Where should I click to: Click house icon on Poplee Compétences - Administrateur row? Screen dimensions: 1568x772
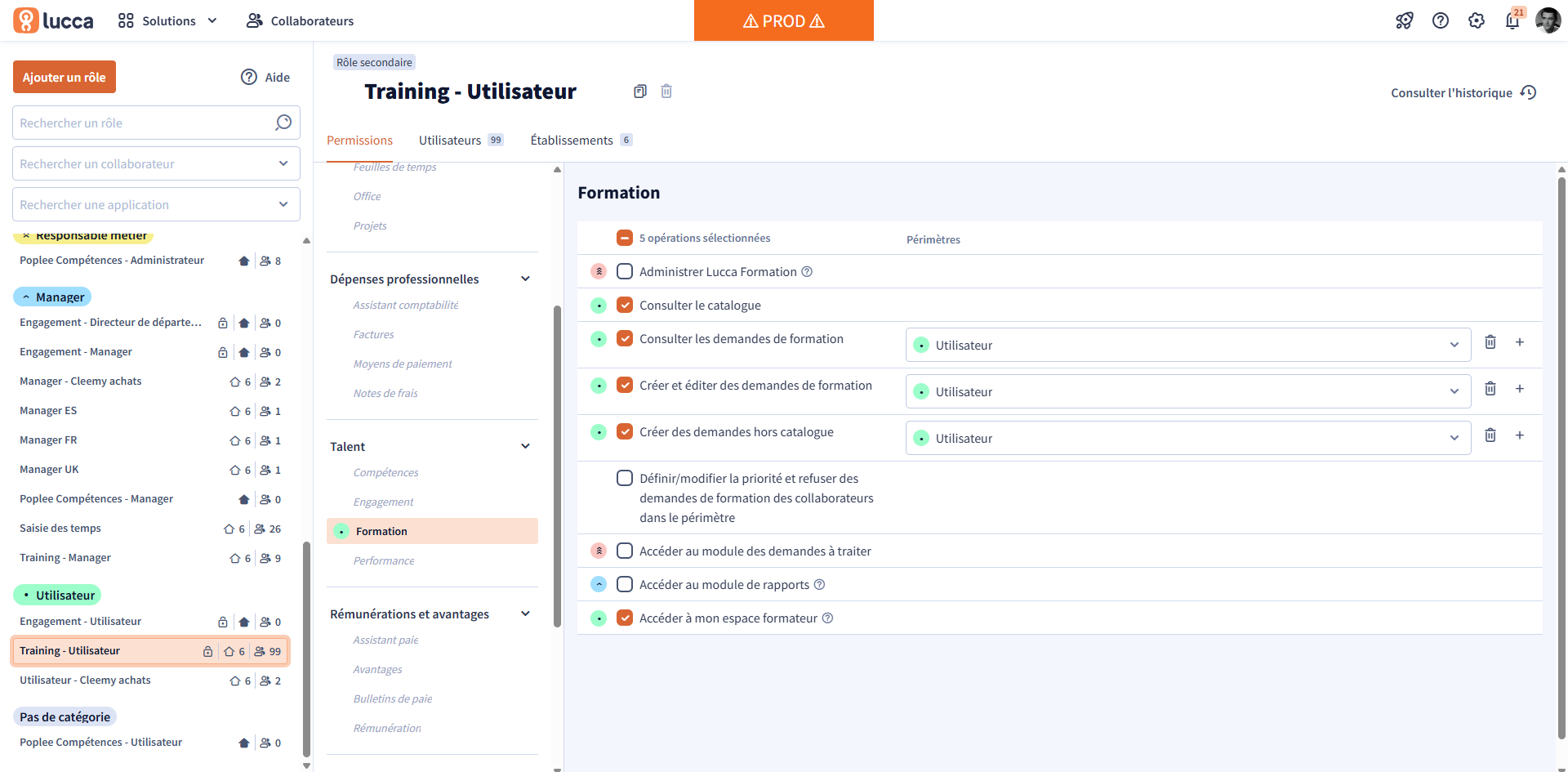[x=243, y=261]
